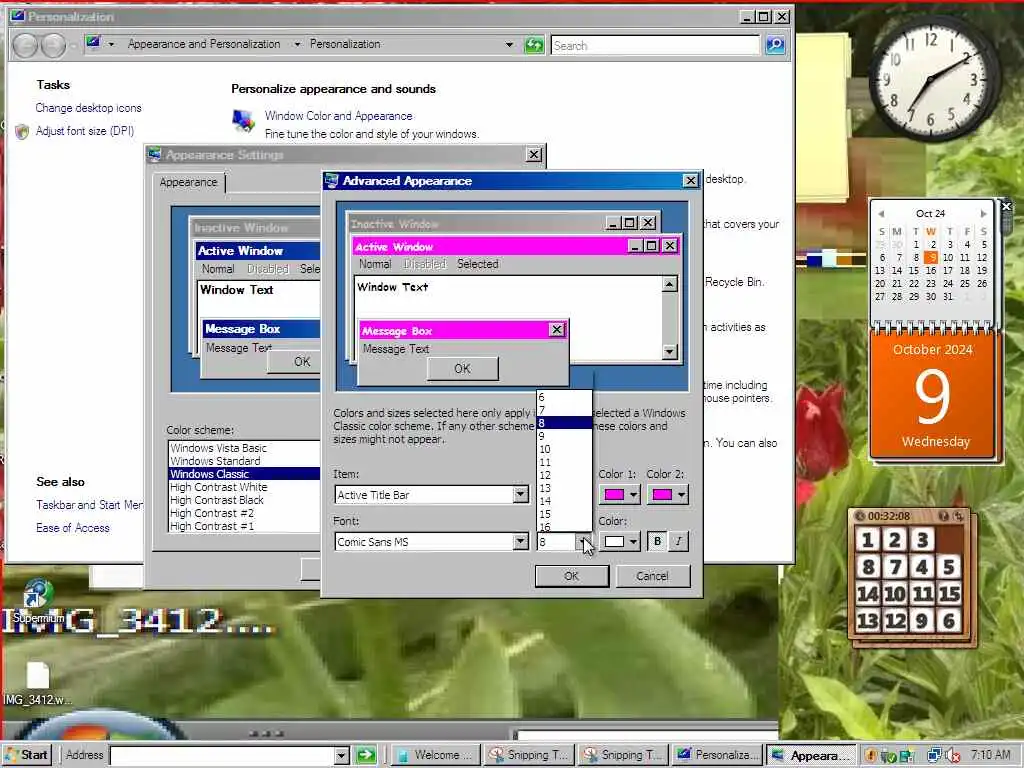Open Taskbar and Start Menu link
This screenshot has height=768, width=1024.
click(x=89, y=505)
